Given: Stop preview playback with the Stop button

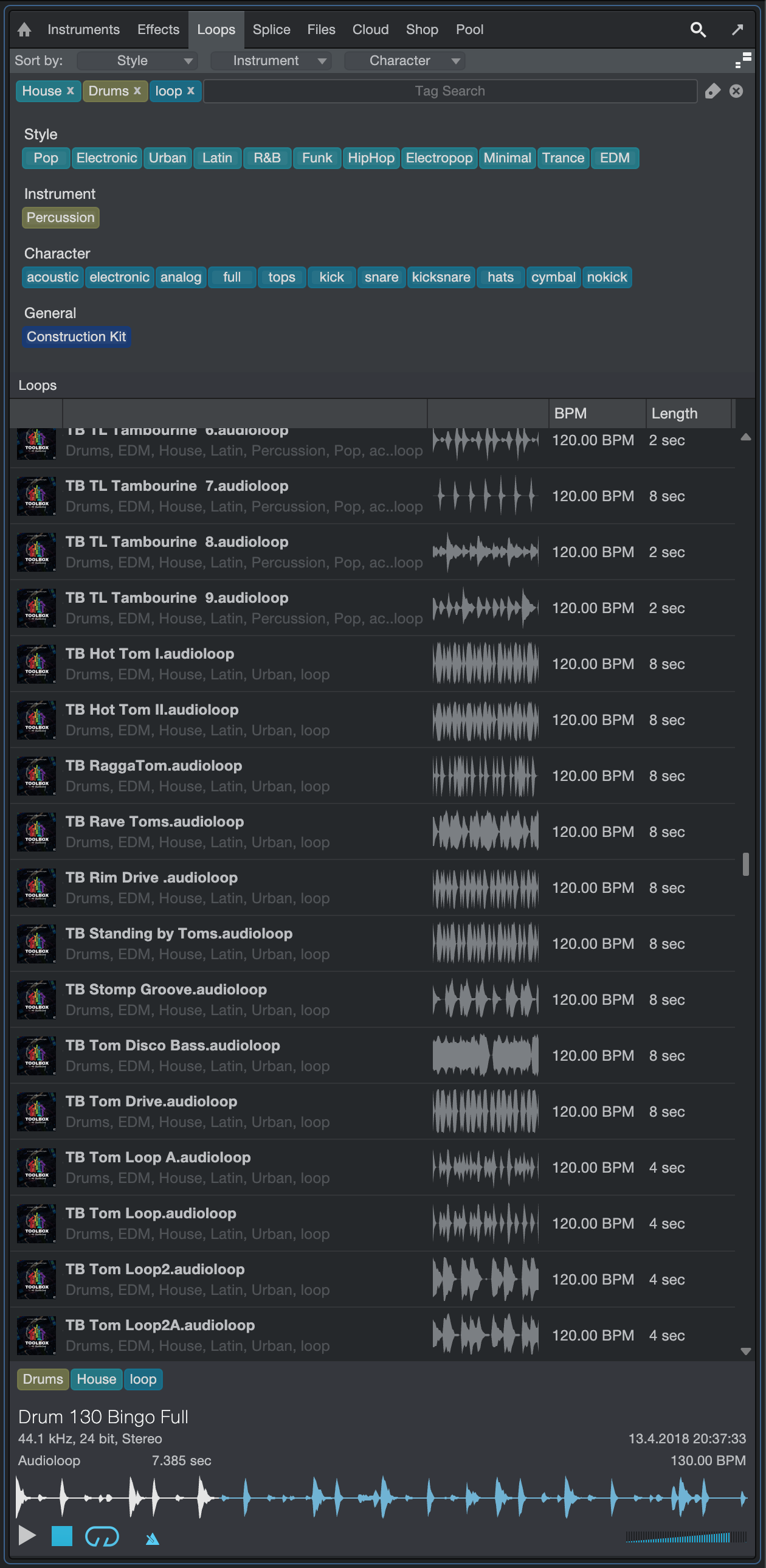Looking at the screenshot, I should point(61,1536).
